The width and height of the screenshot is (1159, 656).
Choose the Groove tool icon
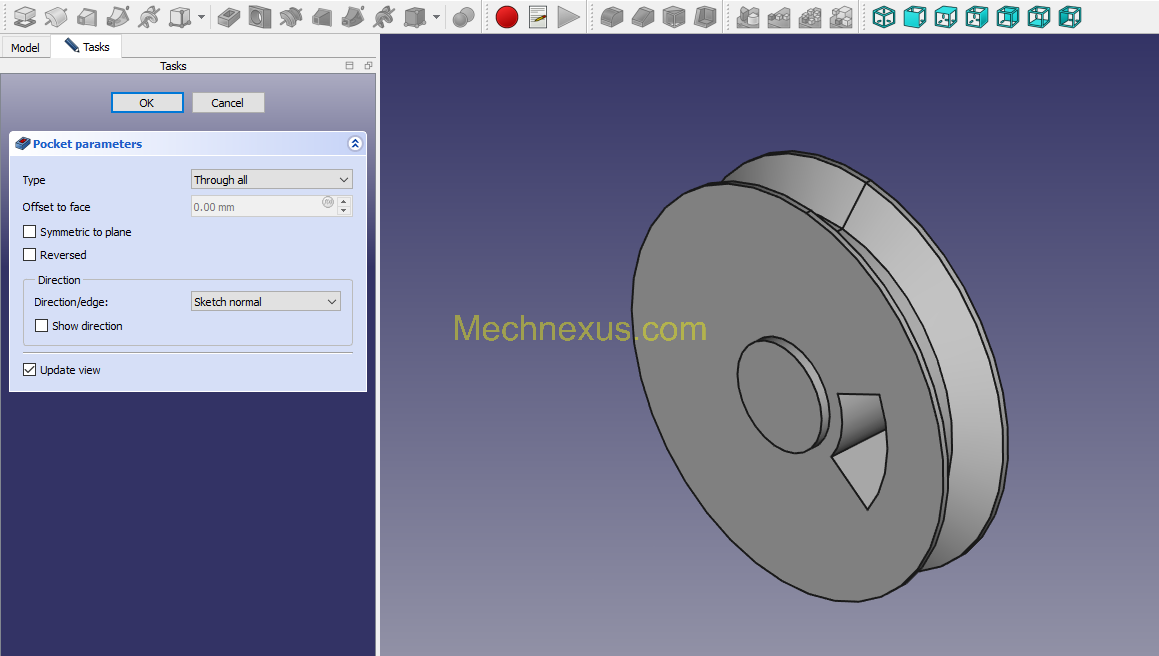click(x=291, y=16)
